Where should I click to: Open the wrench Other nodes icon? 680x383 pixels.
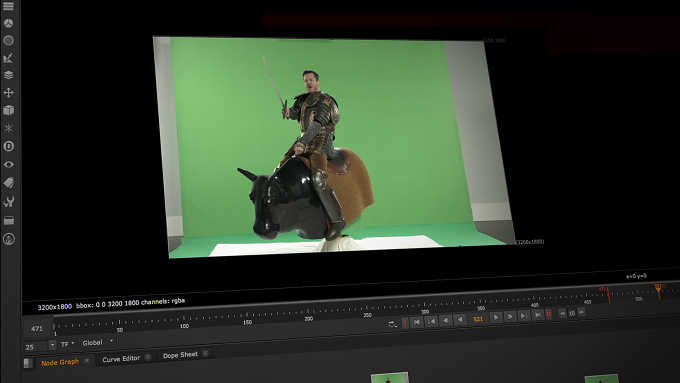(9, 202)
